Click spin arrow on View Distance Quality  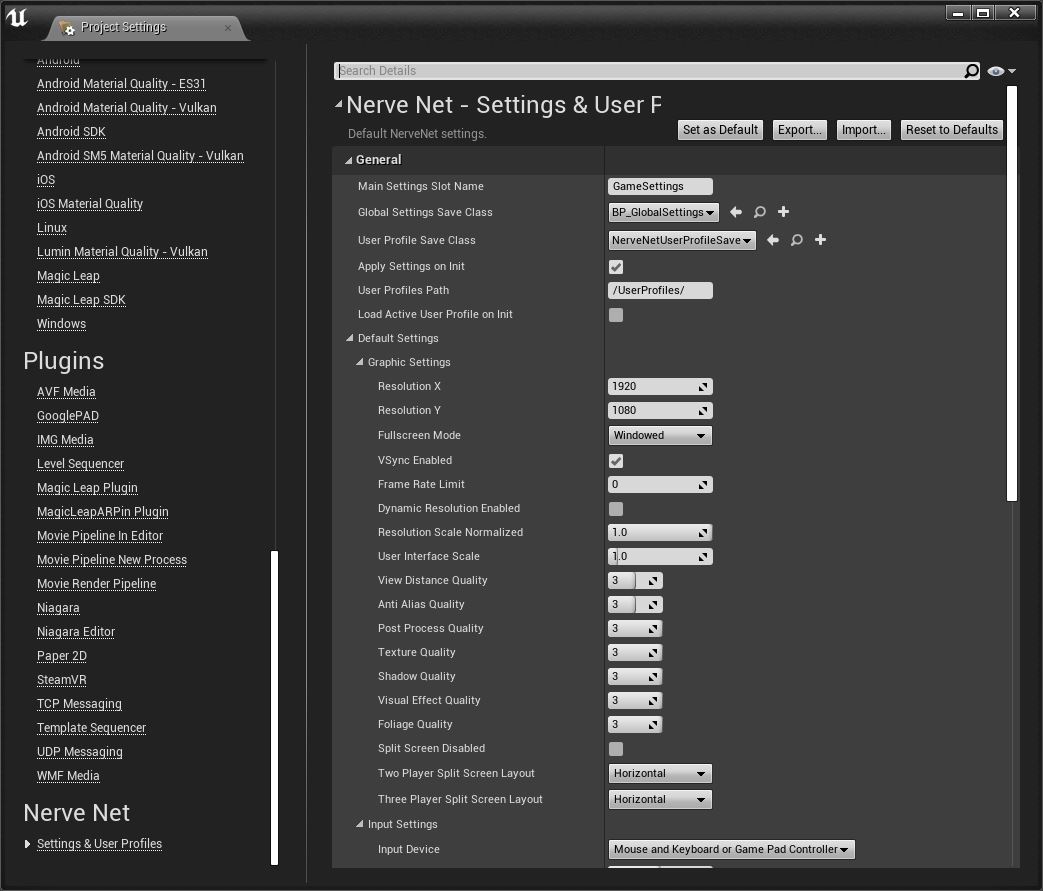coord(653,580)
